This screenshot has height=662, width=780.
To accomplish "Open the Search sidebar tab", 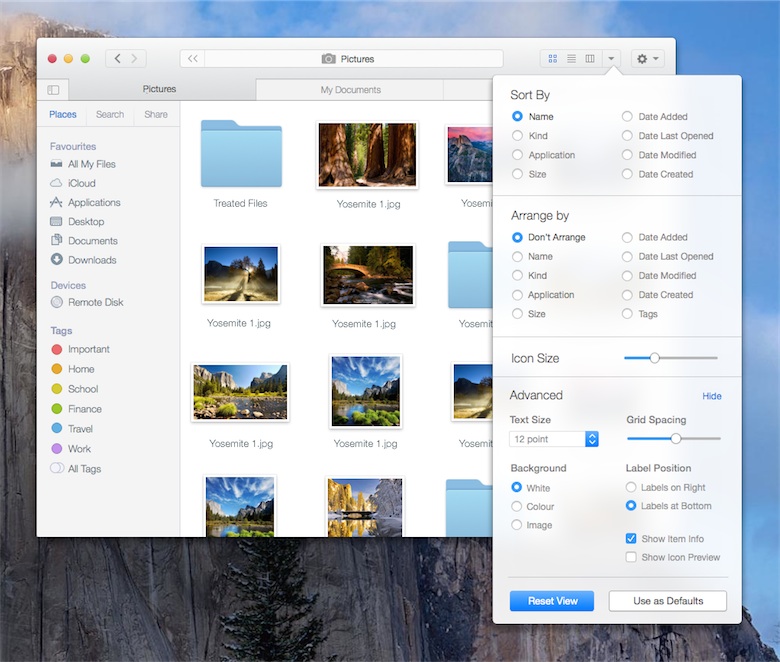I will pyautogui.click(x=110, y=114).
